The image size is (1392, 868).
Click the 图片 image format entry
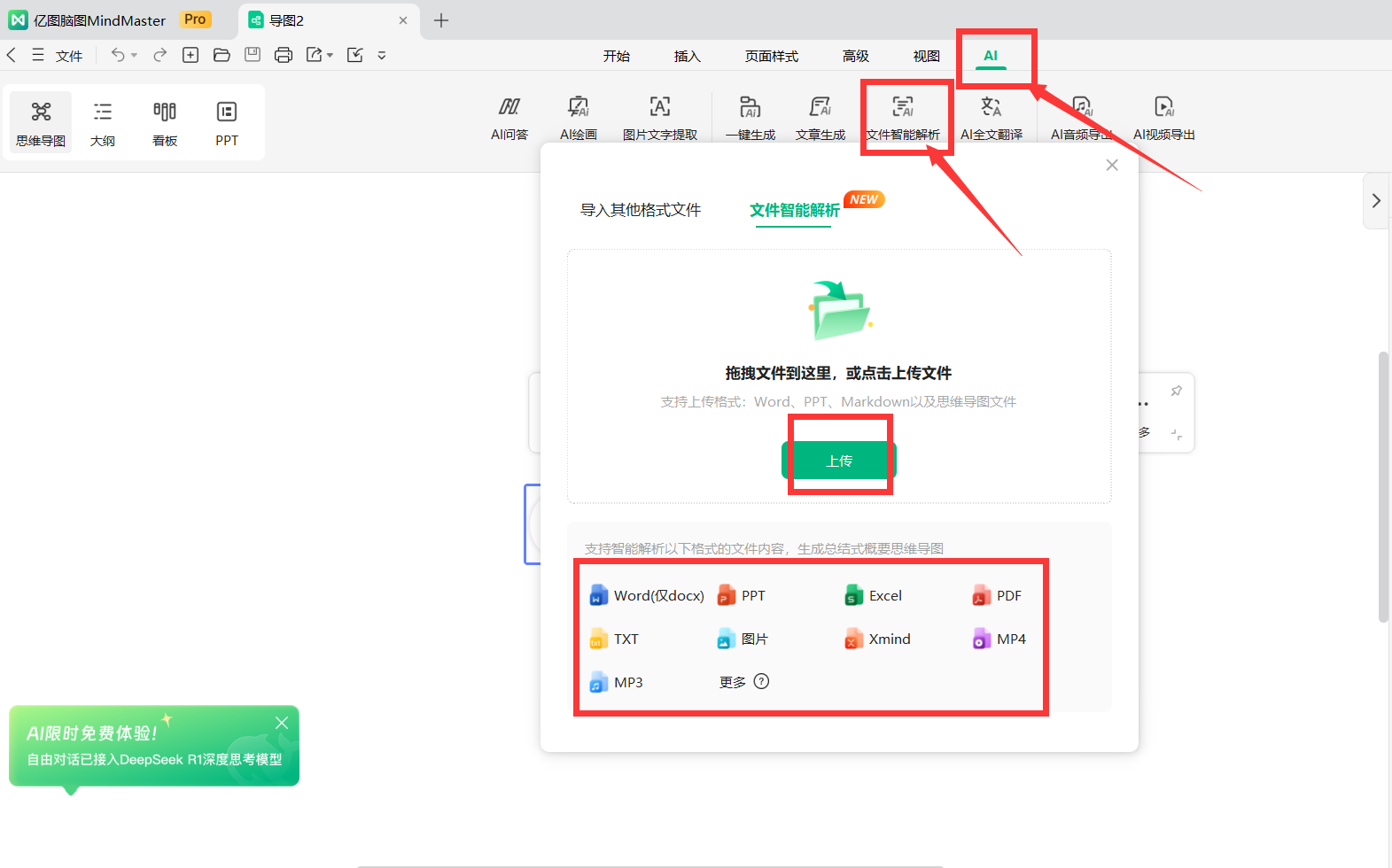[743, 639]
